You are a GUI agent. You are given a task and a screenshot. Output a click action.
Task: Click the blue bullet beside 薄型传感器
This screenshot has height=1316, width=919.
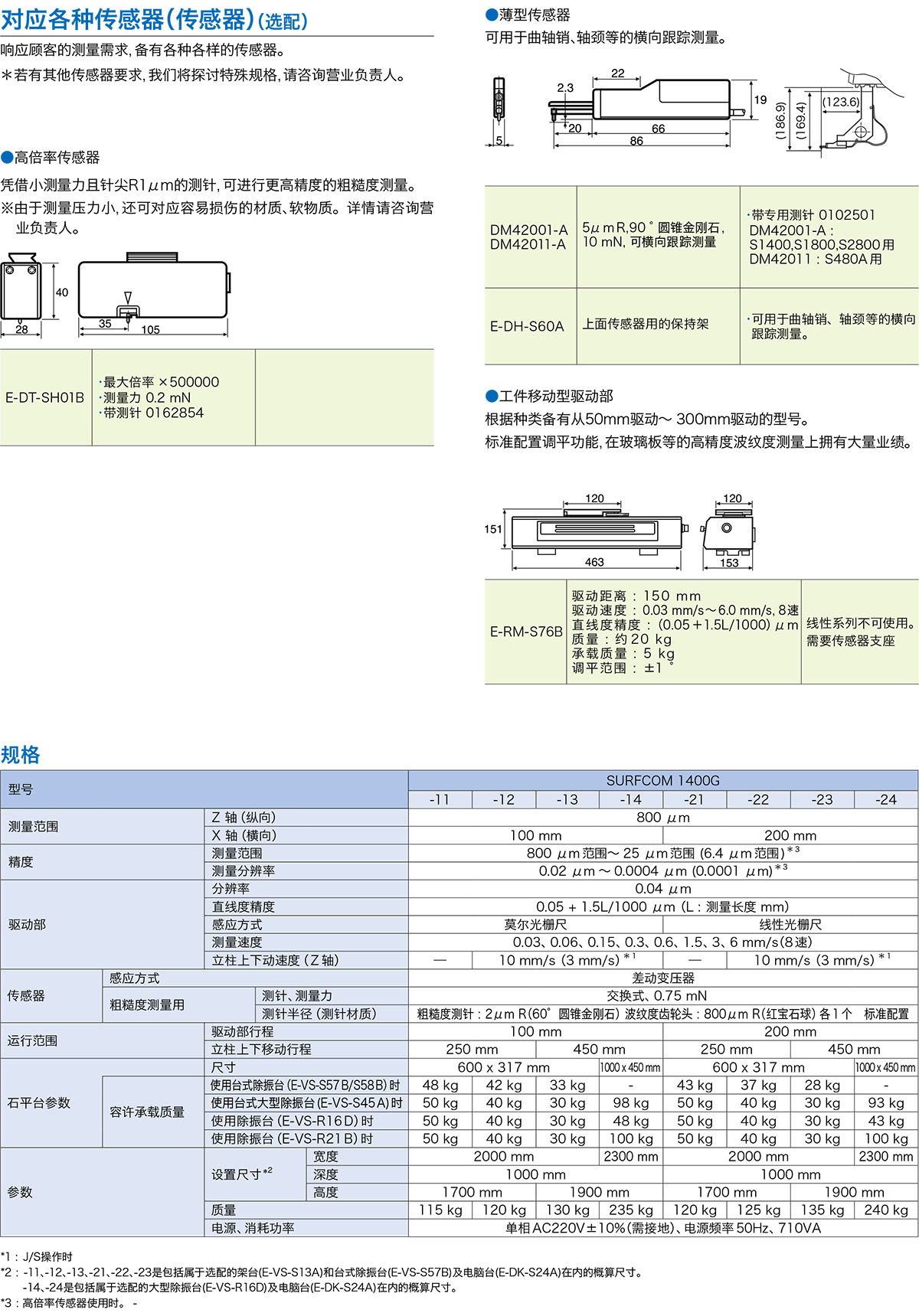click(x=492, y=15)
